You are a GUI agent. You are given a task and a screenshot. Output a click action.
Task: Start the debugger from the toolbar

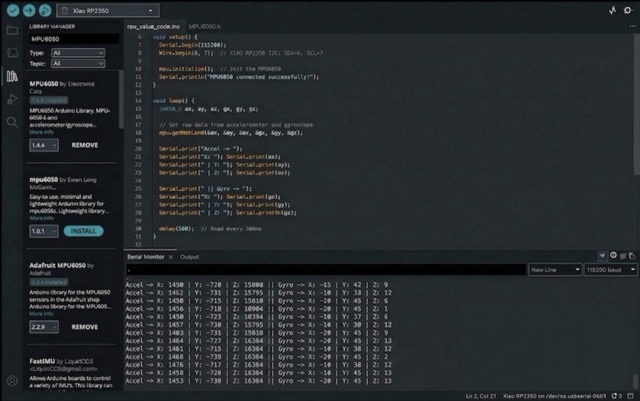tap(45, 10)
